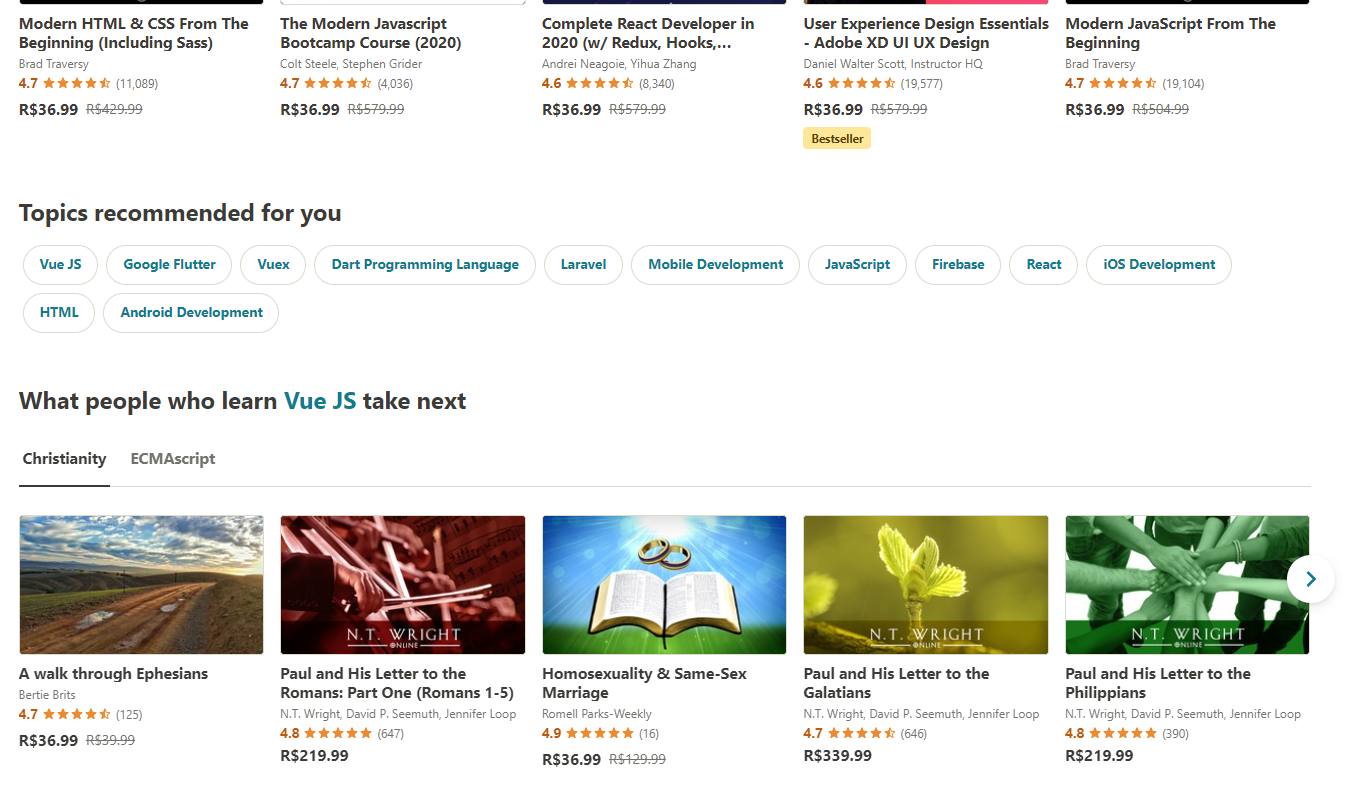Open the Android Development topic
1346x794 pixels.
(191, 313)
